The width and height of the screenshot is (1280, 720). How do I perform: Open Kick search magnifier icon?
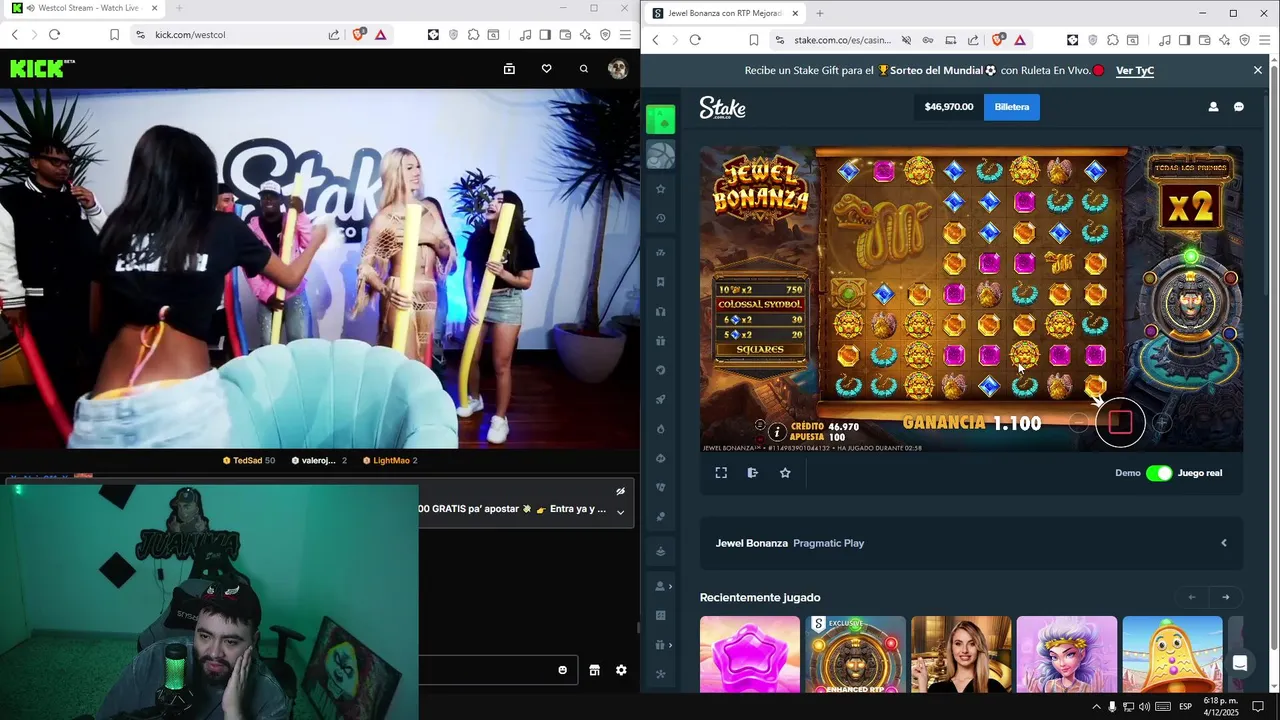(x=584, y=69)
